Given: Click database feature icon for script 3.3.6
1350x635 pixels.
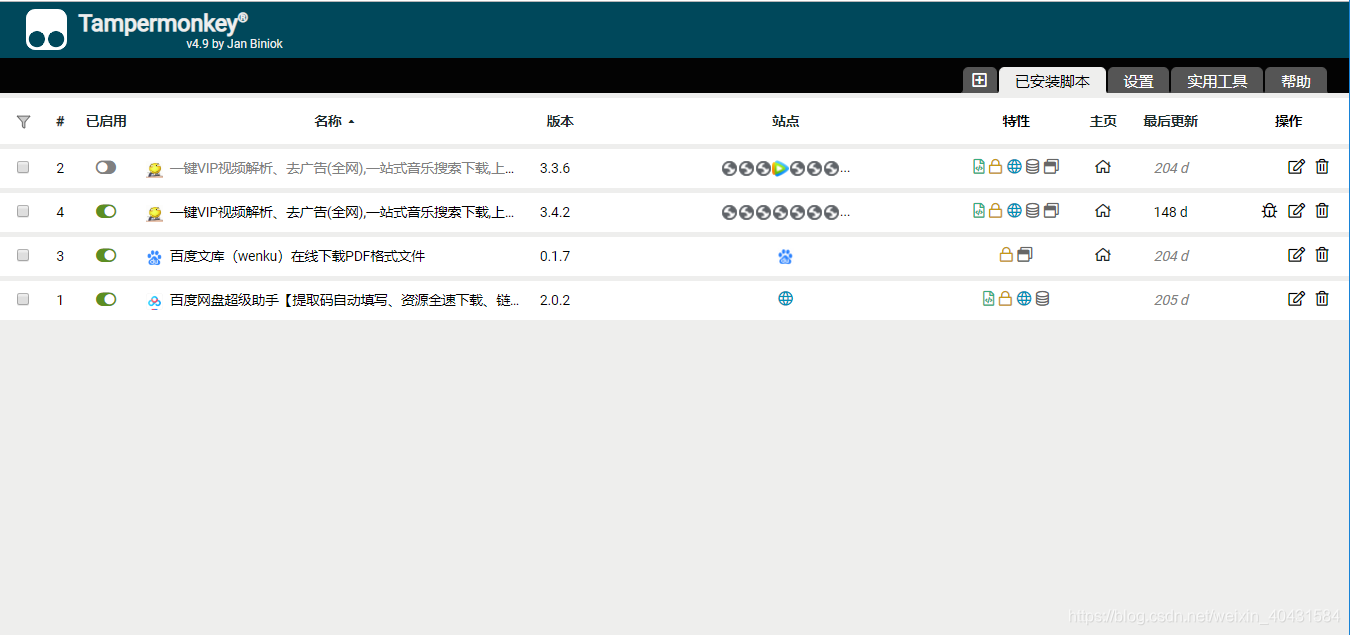Looking at the screenshot, I should click(x=1033, y=167).
